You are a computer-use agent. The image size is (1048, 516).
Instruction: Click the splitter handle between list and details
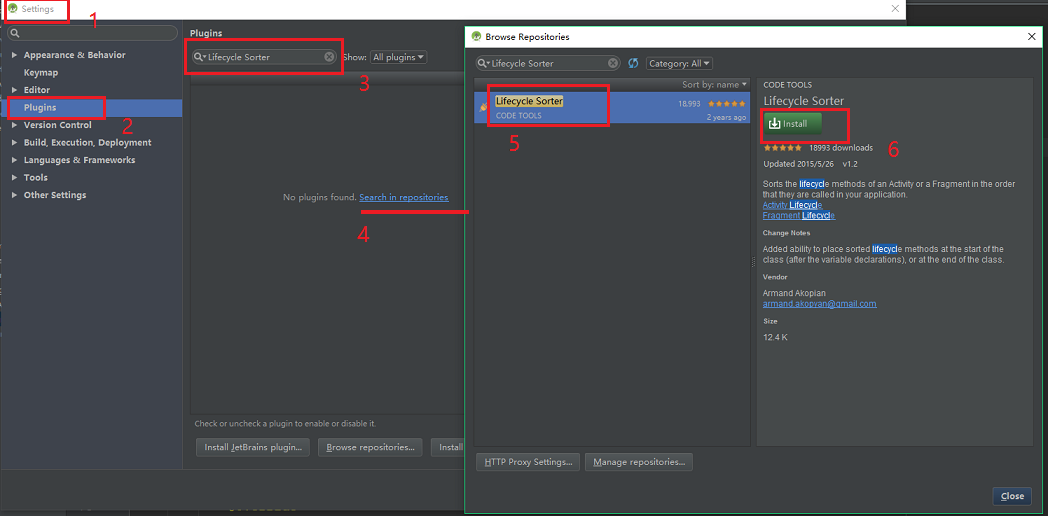pos(753,263)
